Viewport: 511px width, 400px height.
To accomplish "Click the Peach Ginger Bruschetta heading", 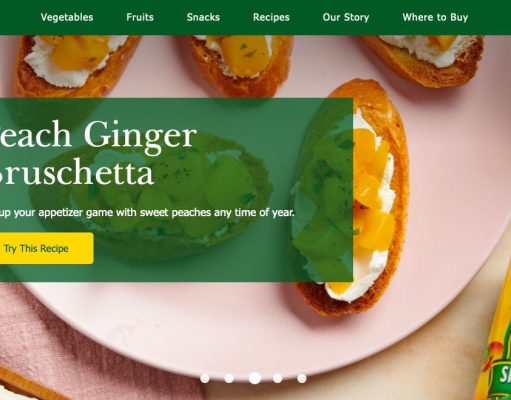I will (x=98, y=153).
